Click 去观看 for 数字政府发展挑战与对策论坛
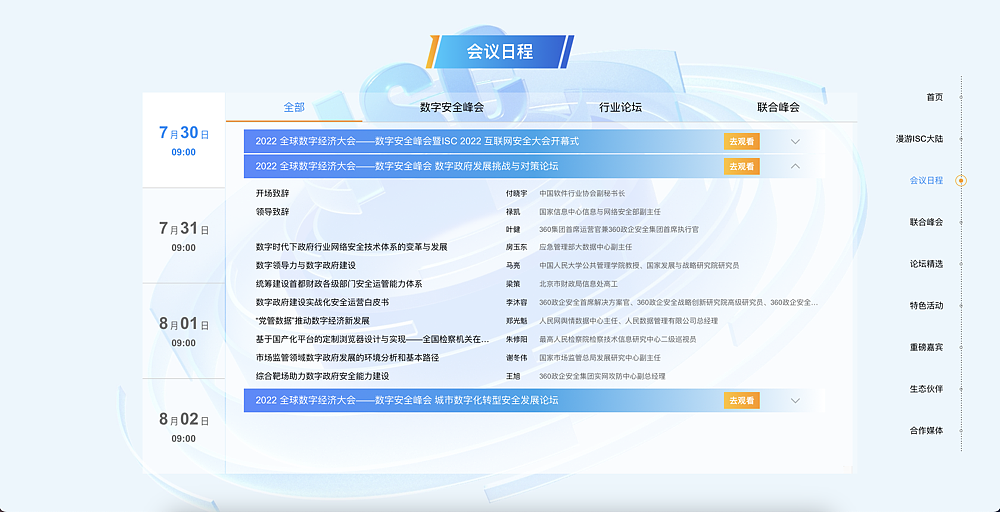1000x512 pixels. pyautogui.click(x=741, y=166)
